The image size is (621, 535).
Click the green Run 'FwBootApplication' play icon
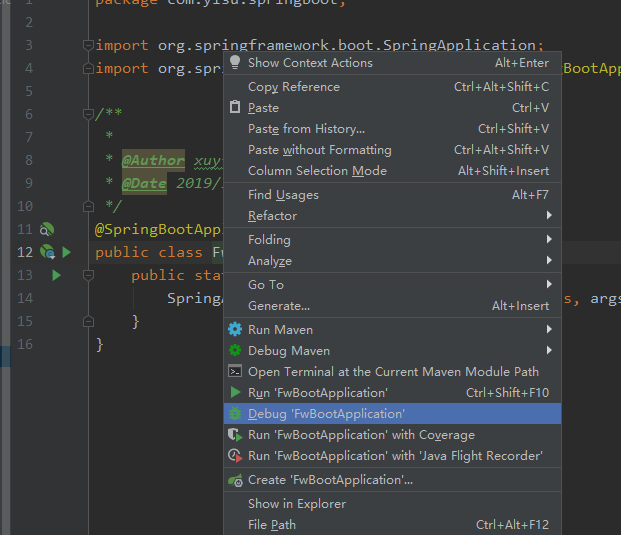point(235,393)
